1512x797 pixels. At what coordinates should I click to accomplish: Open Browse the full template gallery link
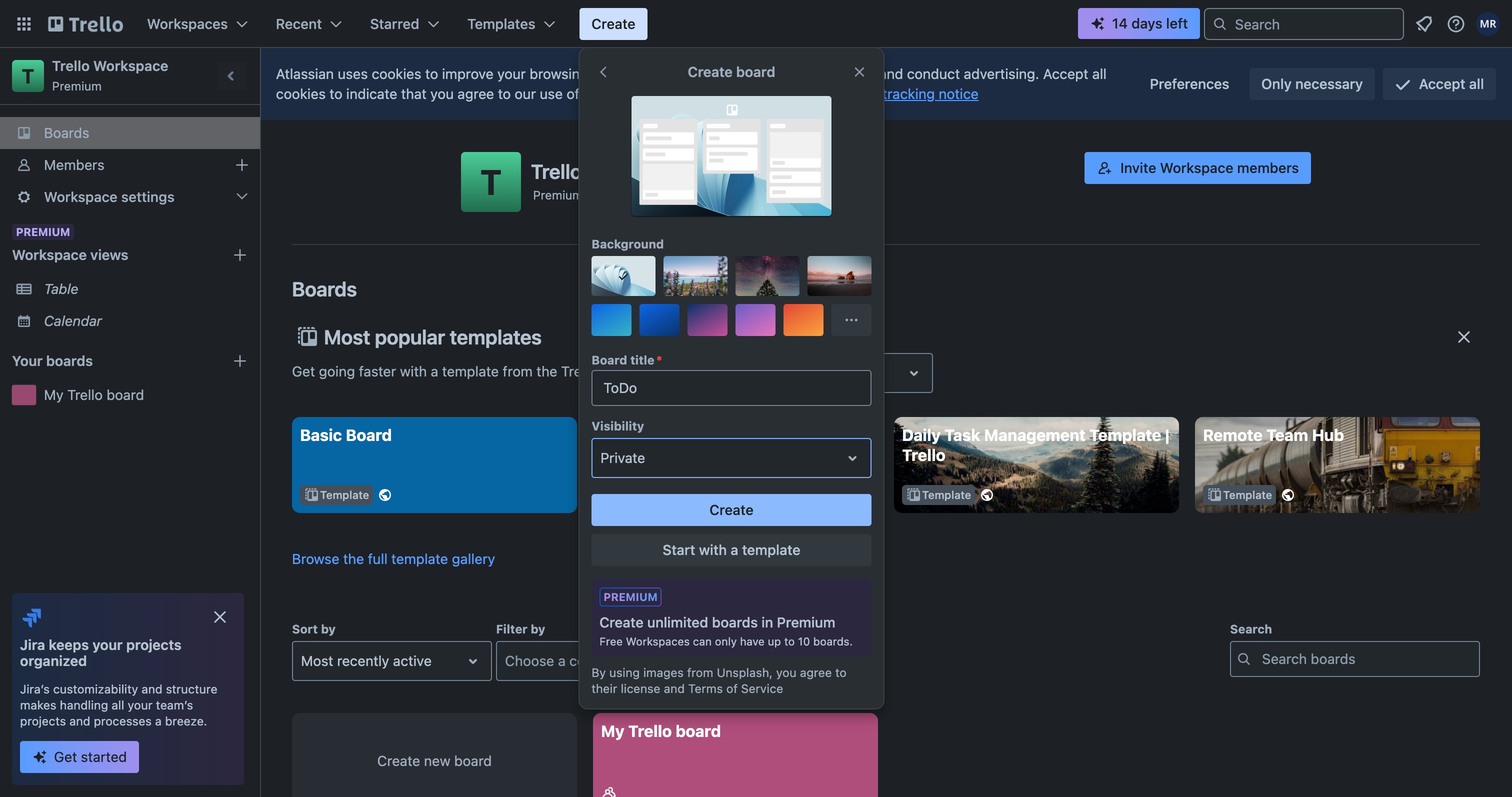(x=393, y=558)
